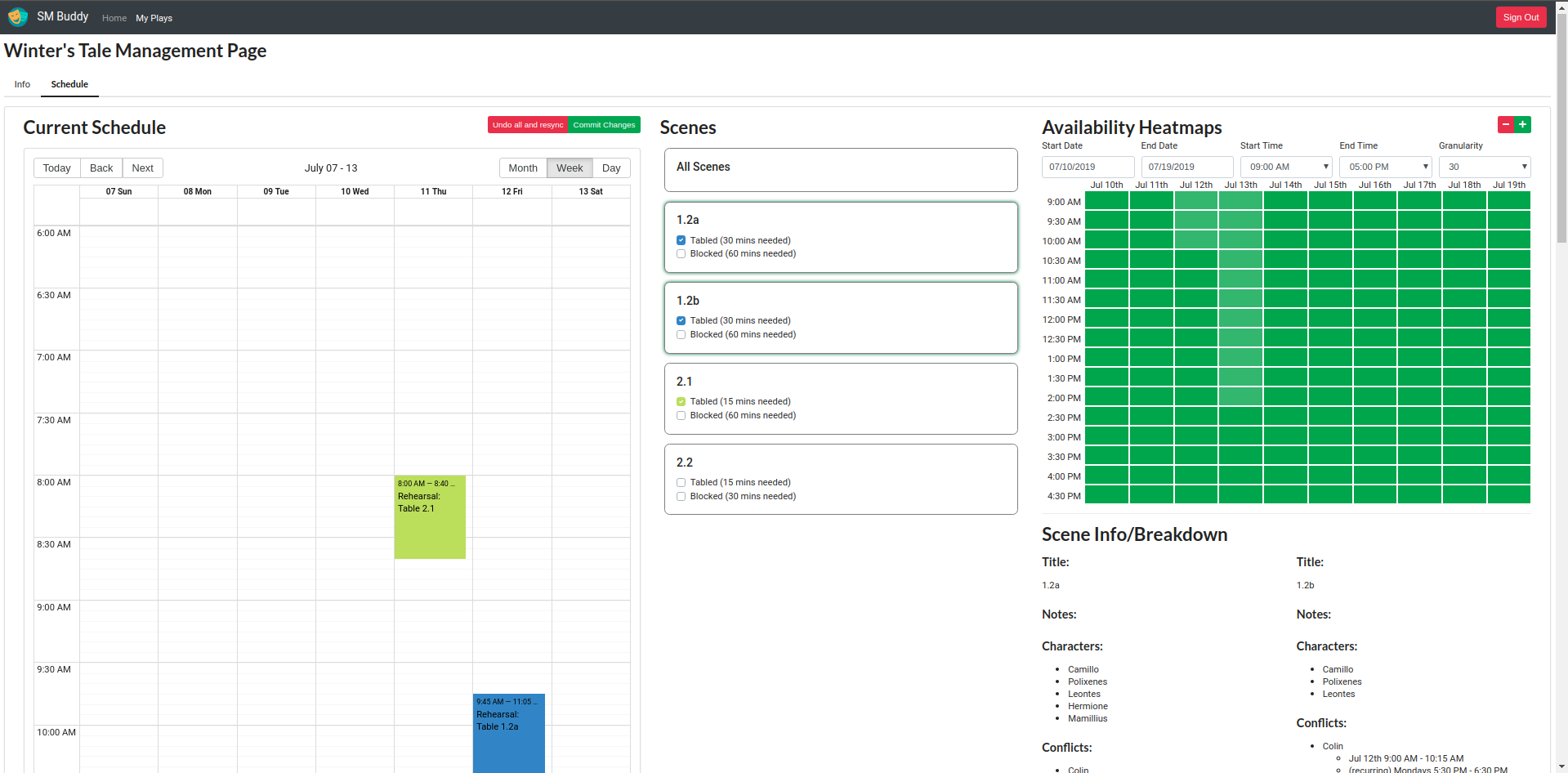The height and width of the screenshot is (773, 1568).
Task: Select the Schedule tab
Action: [69, 84]
